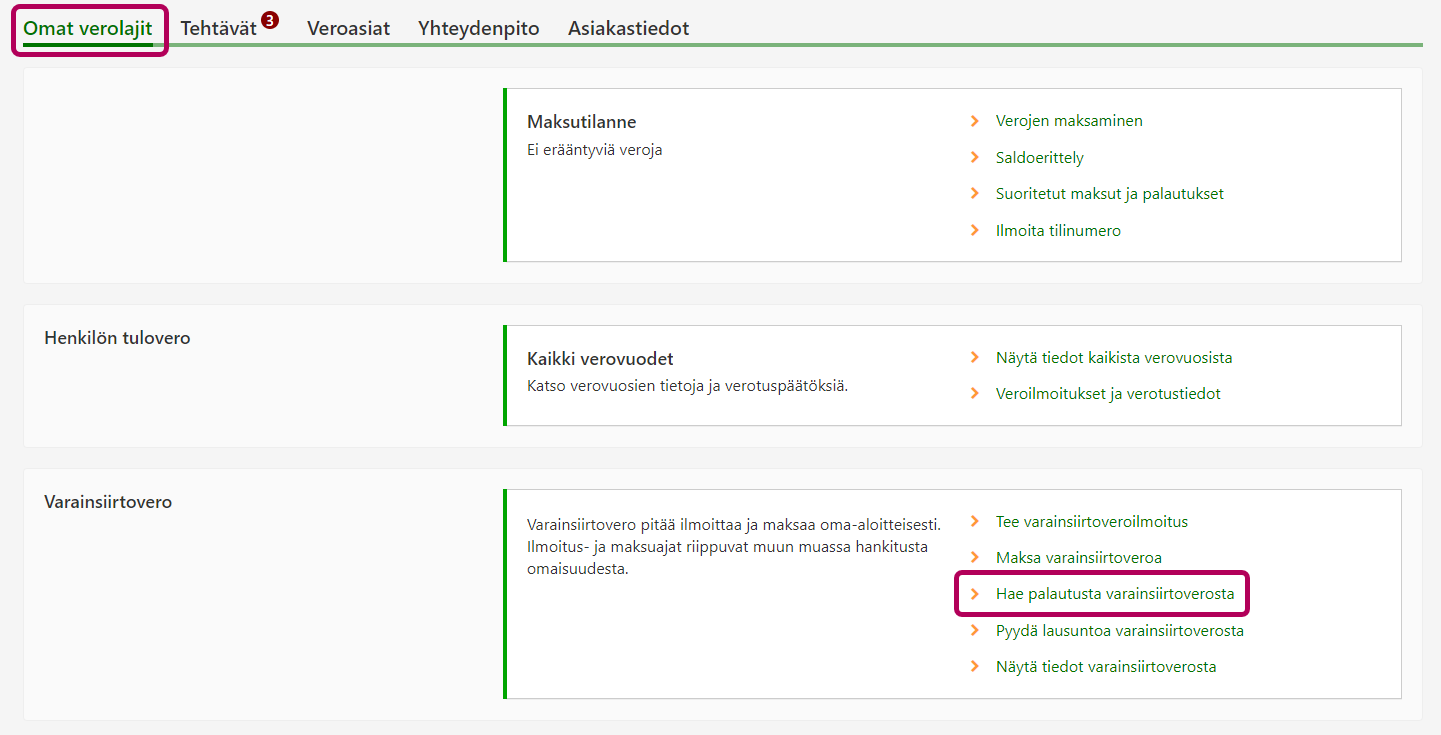Open Näytä tiedot varainsiirtoverosta
The image size is (1441, 735).
[x=1106, y=667]
